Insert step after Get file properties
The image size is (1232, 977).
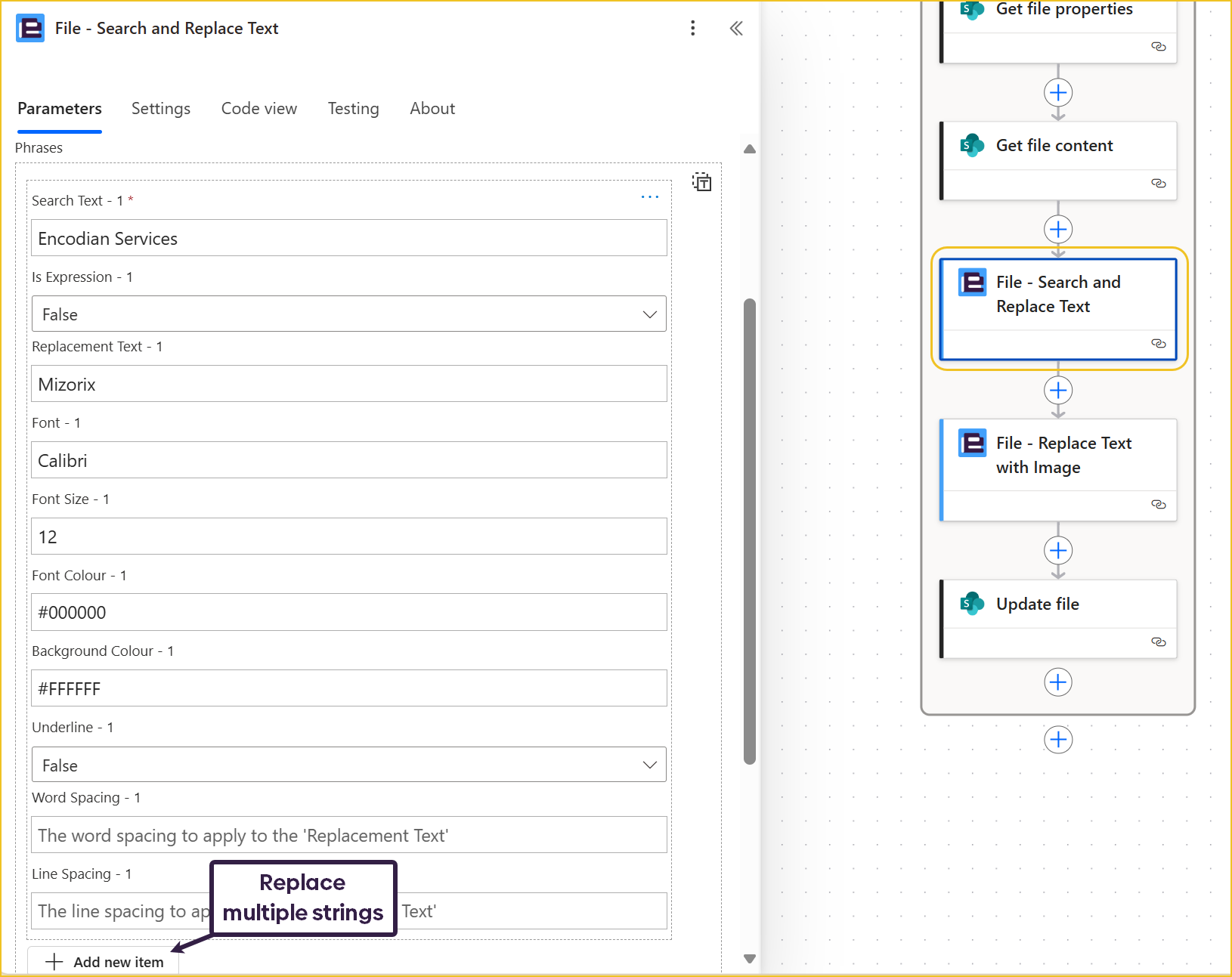pos(1057,93)
